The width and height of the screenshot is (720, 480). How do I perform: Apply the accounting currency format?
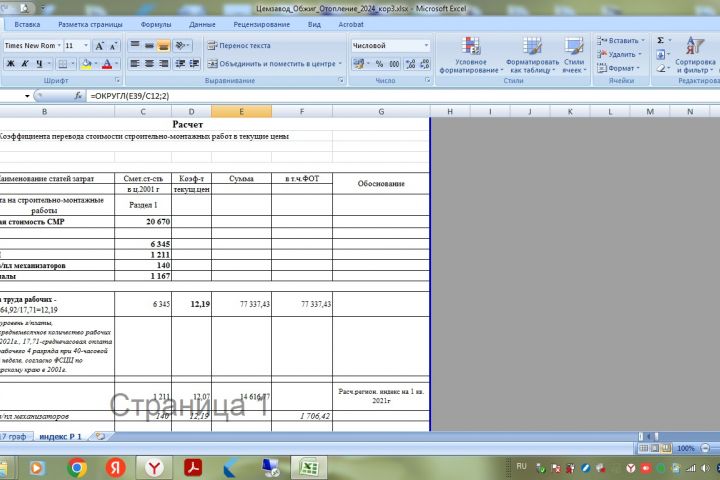click(359, 64)
